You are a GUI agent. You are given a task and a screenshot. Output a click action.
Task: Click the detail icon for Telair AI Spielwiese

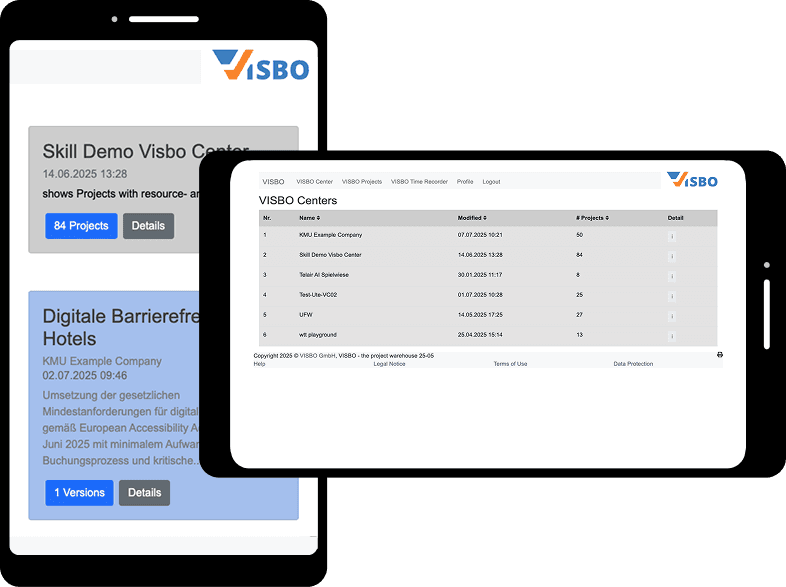672,275
